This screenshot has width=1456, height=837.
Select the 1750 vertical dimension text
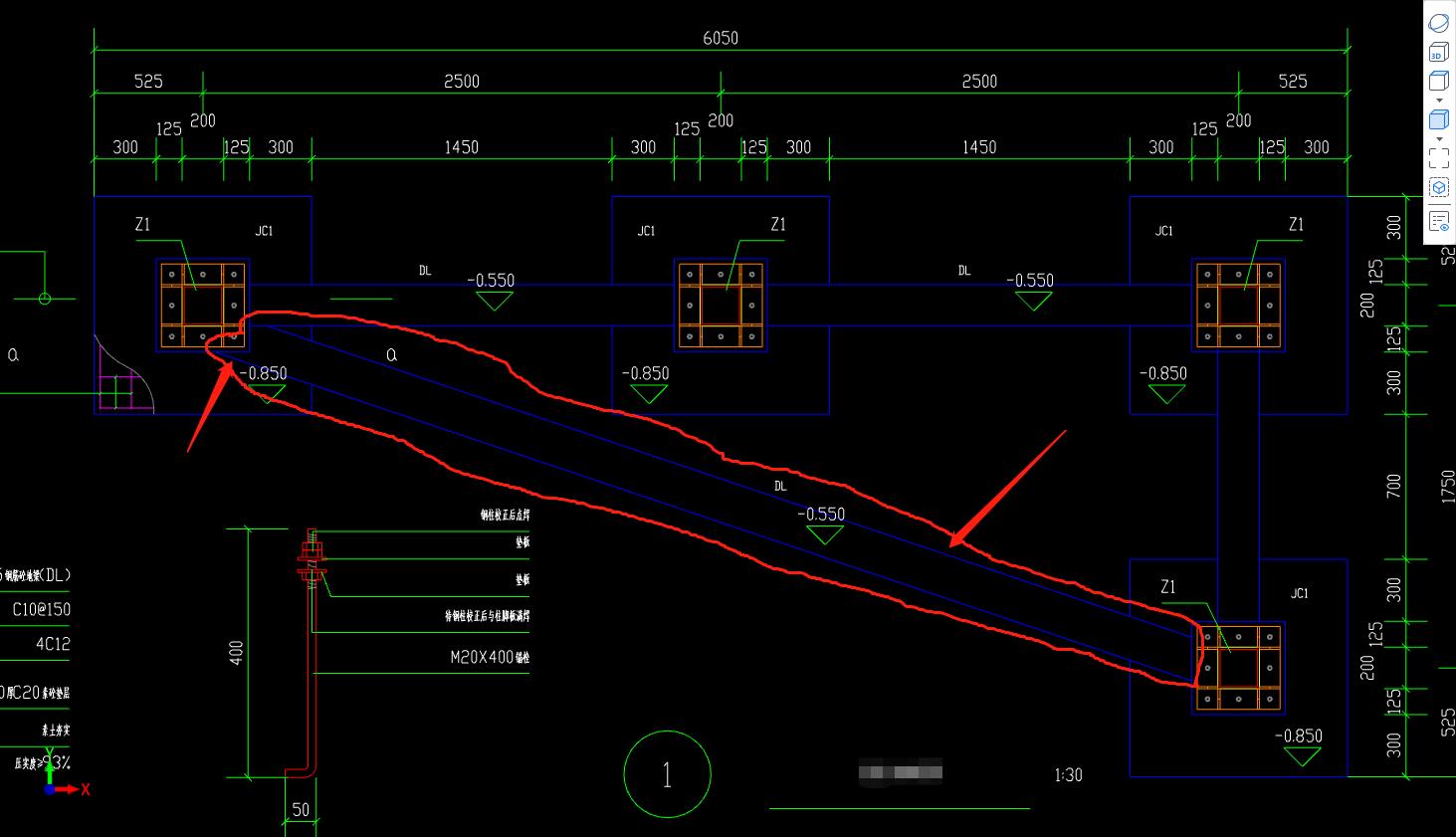click(1448, 487)
